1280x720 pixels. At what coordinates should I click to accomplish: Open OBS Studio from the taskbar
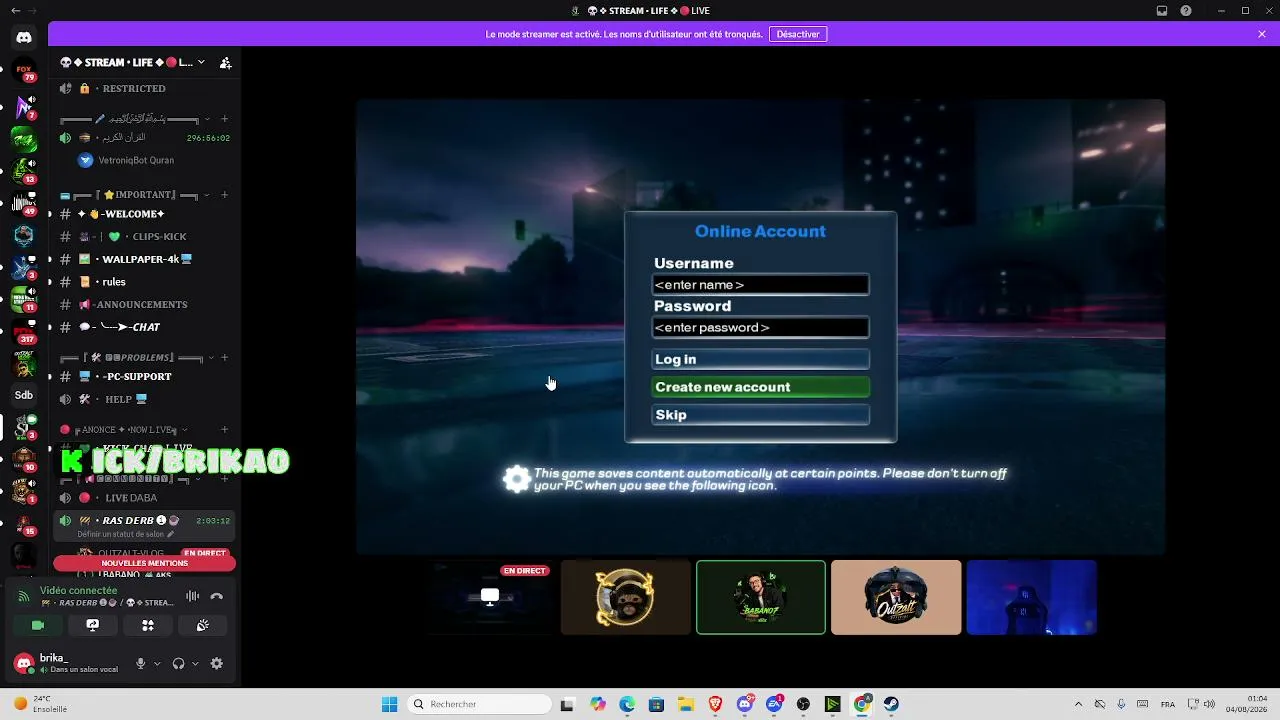[x=803, y=704]
